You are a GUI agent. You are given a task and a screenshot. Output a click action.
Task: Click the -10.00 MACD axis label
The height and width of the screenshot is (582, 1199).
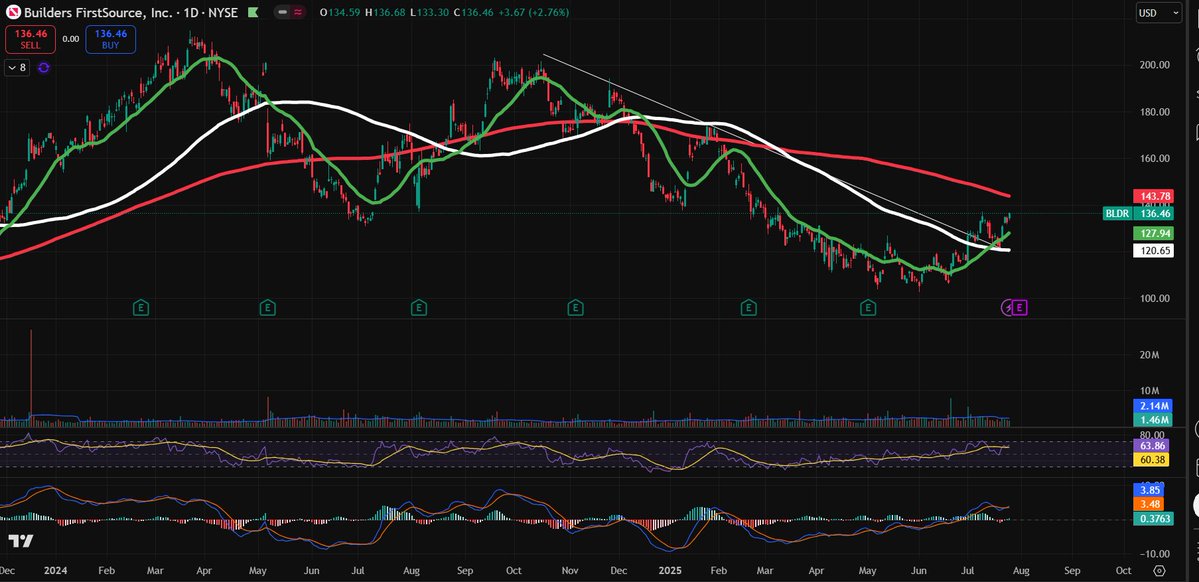click(1155, 554)
